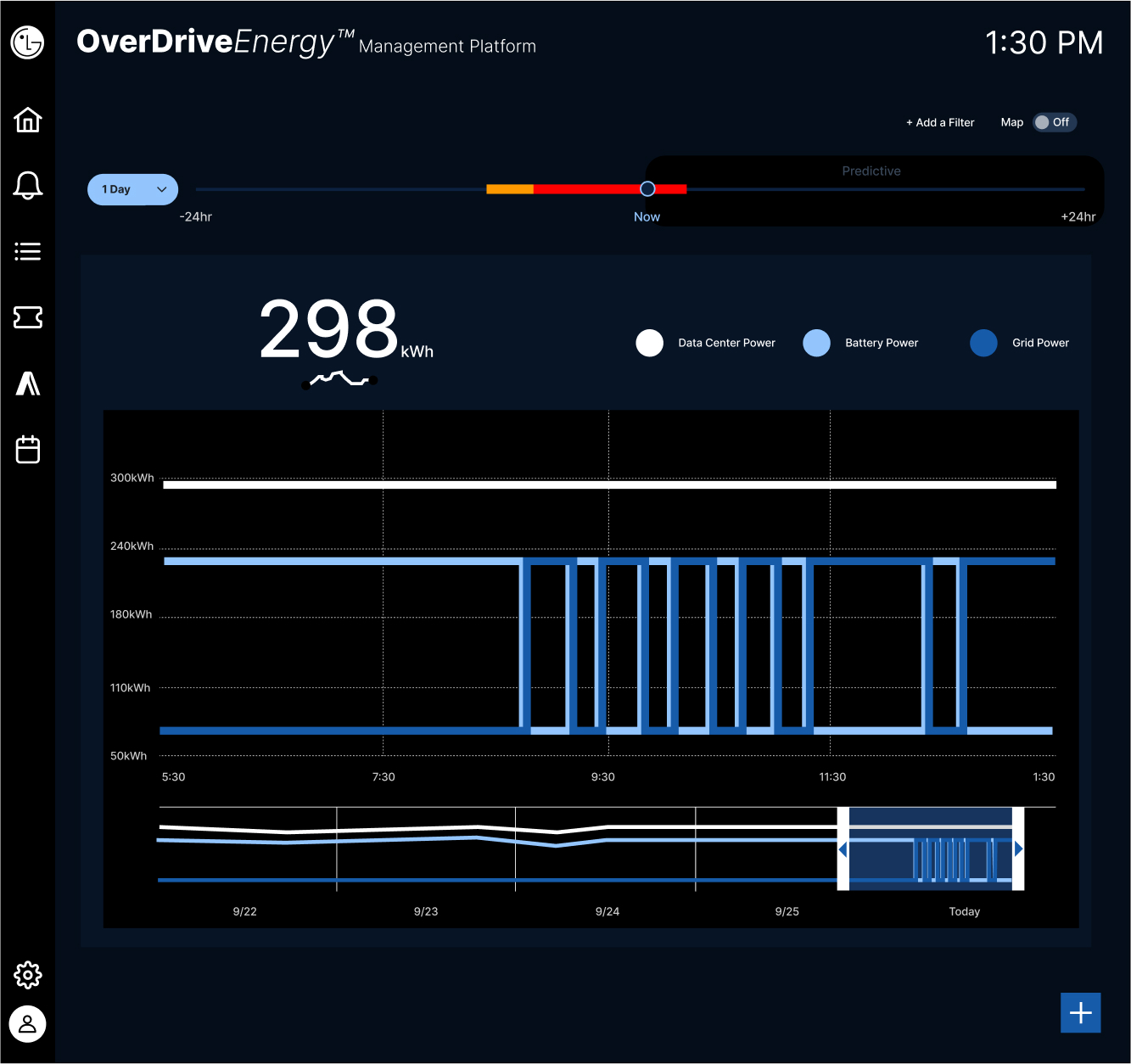Open notifications bell icon
The height and width of the screenshot is (1064, 1131).
[x=28, y=185]
